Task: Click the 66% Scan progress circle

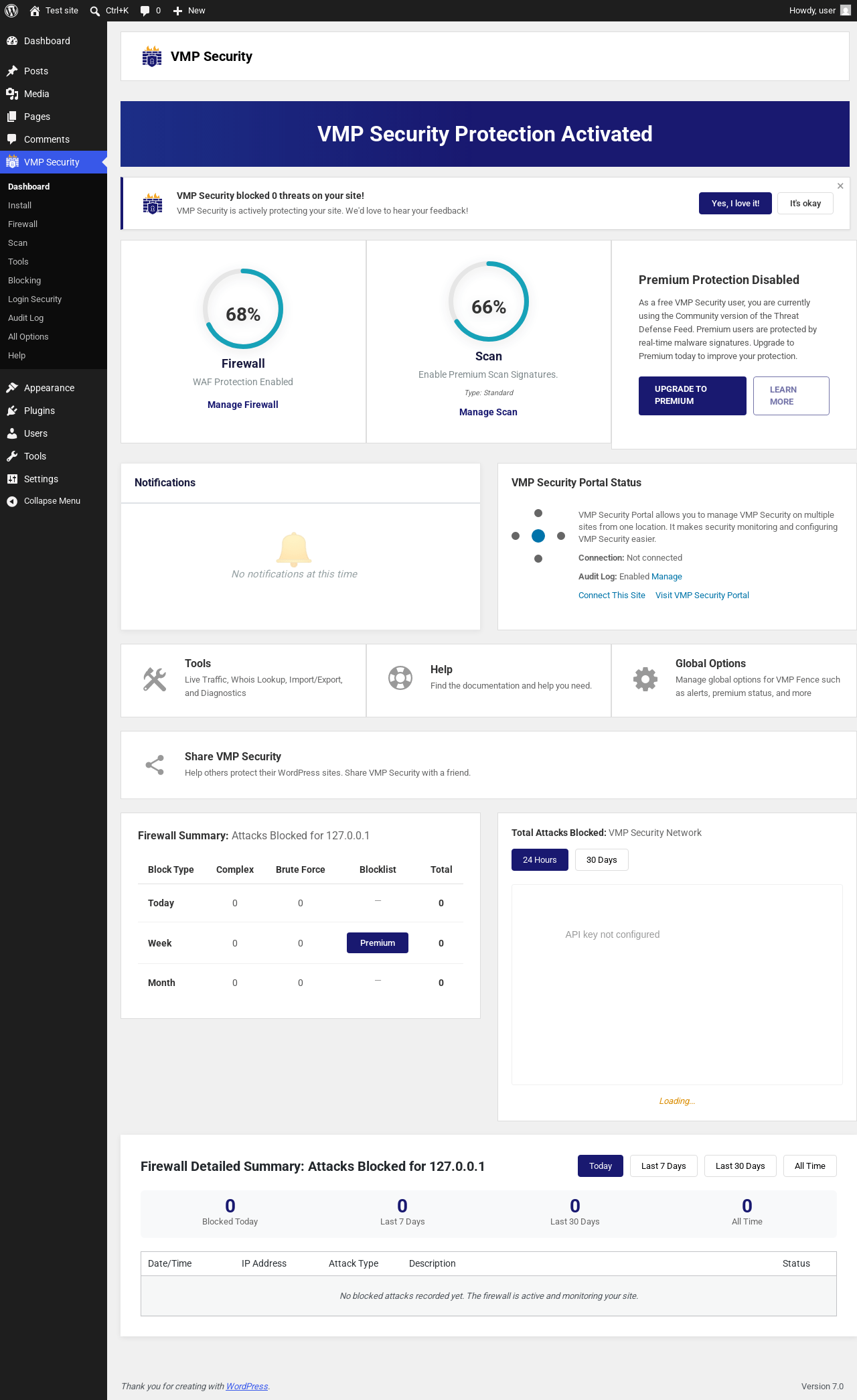Action: coord(489,301)
